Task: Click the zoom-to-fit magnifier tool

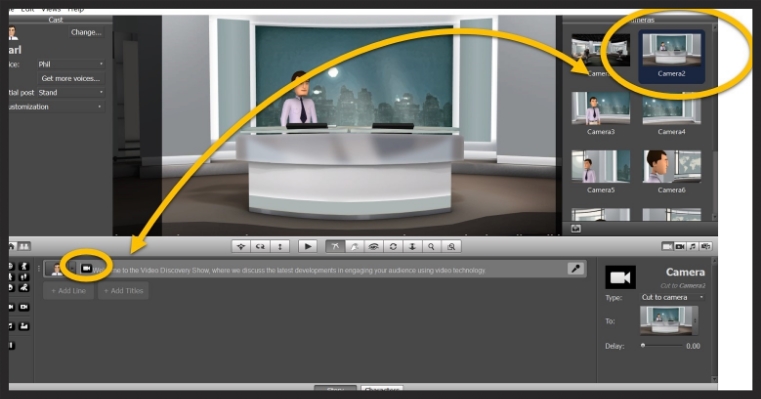Action: pos(451,247)
